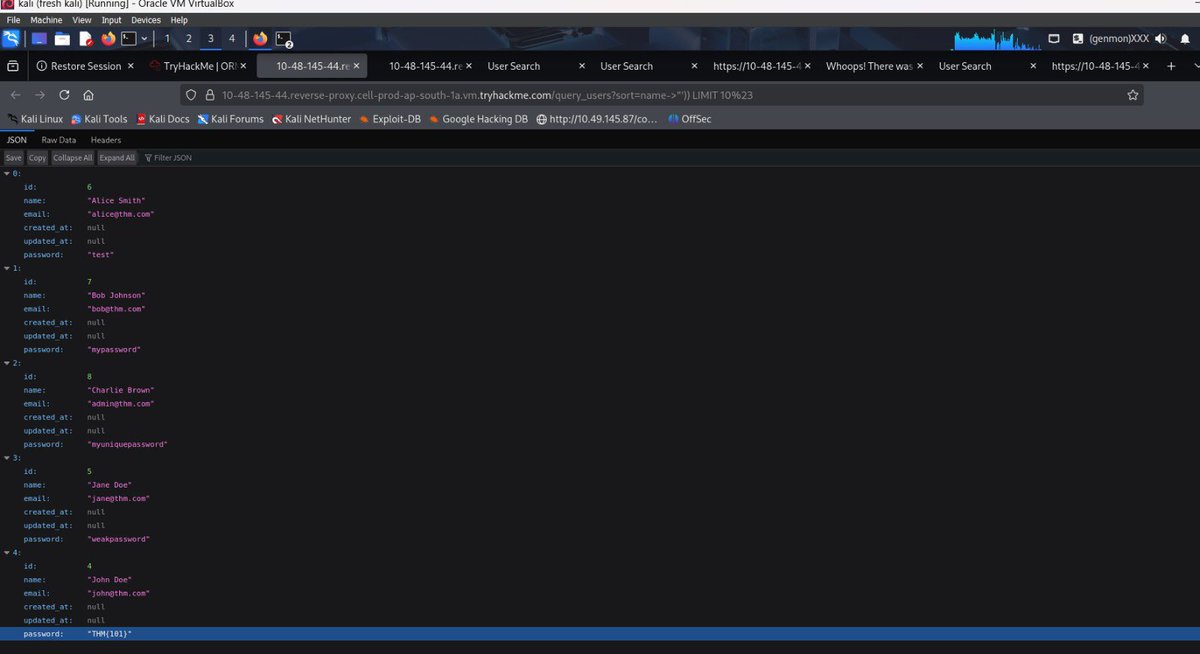Reload the current page

click(64, 95)
